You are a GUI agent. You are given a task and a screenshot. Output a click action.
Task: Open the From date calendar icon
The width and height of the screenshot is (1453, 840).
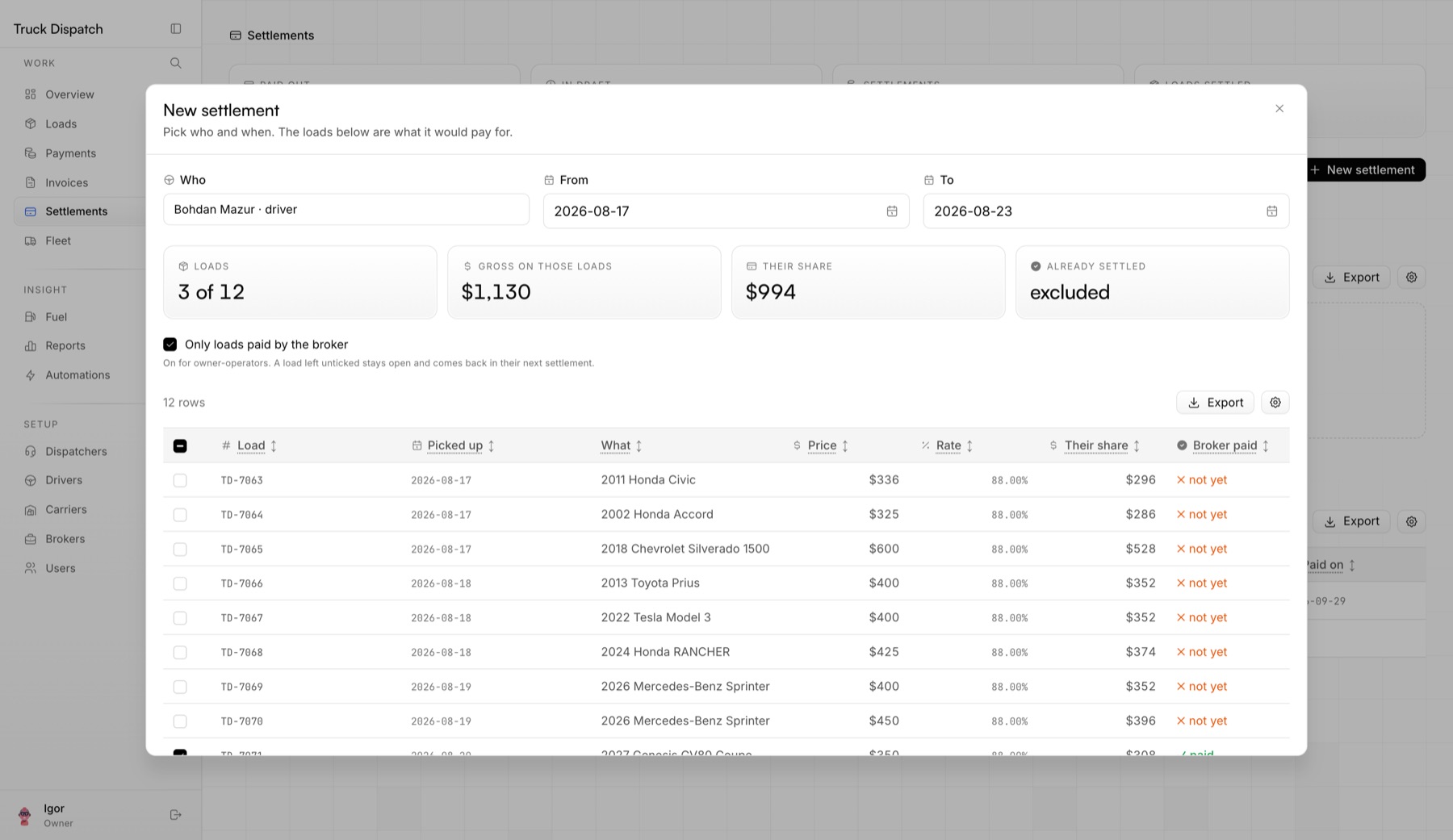[x=892, y=211]
